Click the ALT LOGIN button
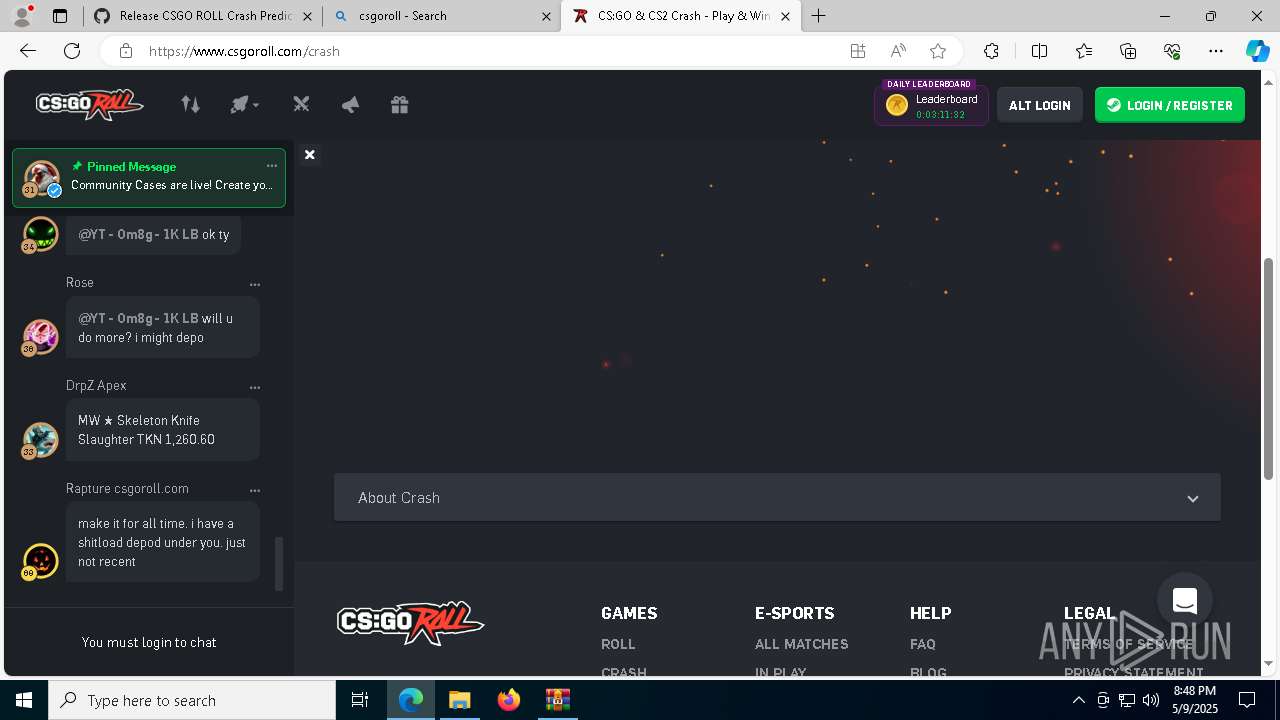1280x720 pixels. click(x=1039, y=105)
